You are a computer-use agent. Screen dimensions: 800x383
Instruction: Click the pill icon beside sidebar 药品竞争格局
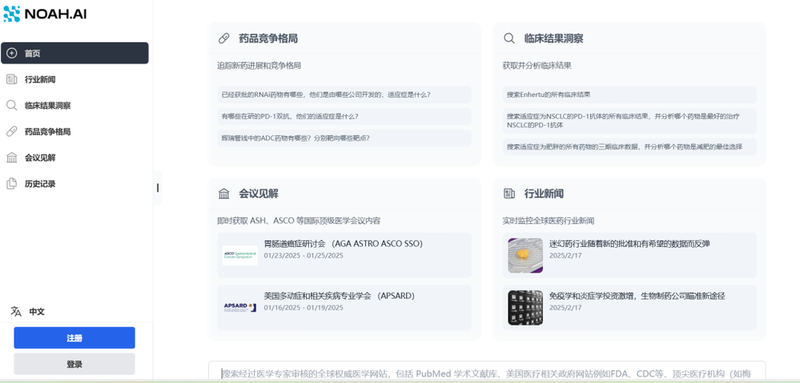click(x=11, y=132)
